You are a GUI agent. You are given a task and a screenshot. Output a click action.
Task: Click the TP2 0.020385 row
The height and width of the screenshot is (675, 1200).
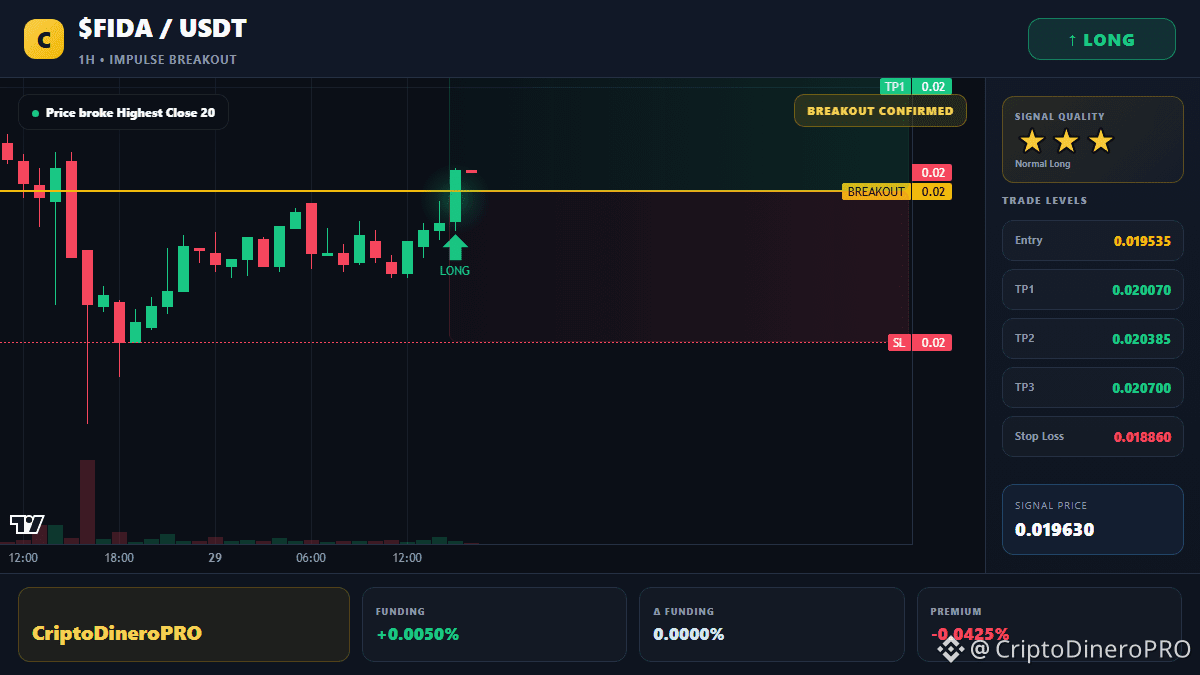coord(1092,339)
